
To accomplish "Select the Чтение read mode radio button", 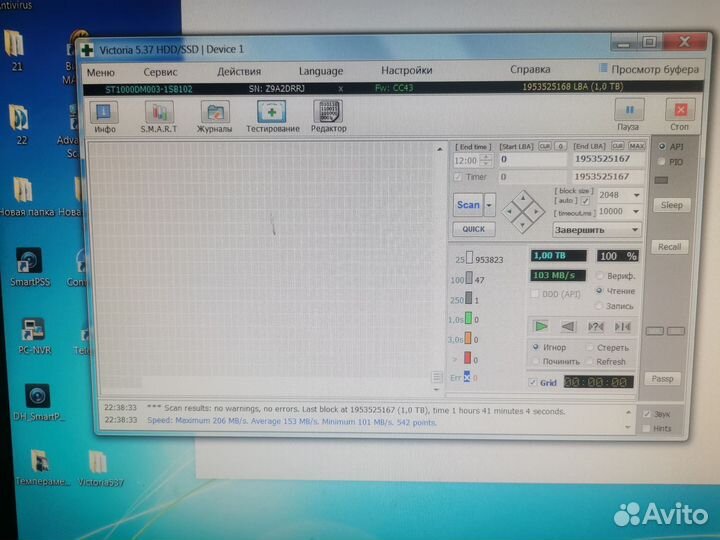I will click(599, 291).
